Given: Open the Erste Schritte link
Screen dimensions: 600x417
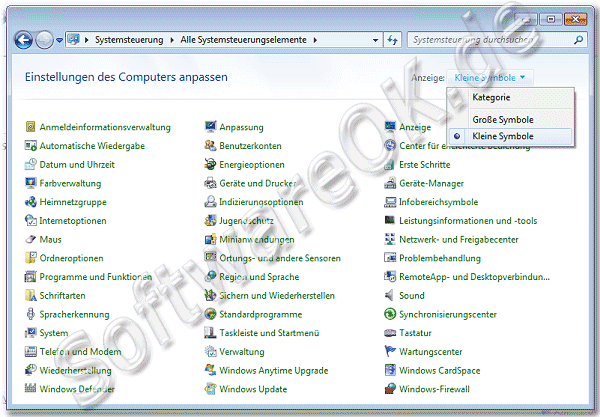Looking at the screenshot, I should 425,165.
